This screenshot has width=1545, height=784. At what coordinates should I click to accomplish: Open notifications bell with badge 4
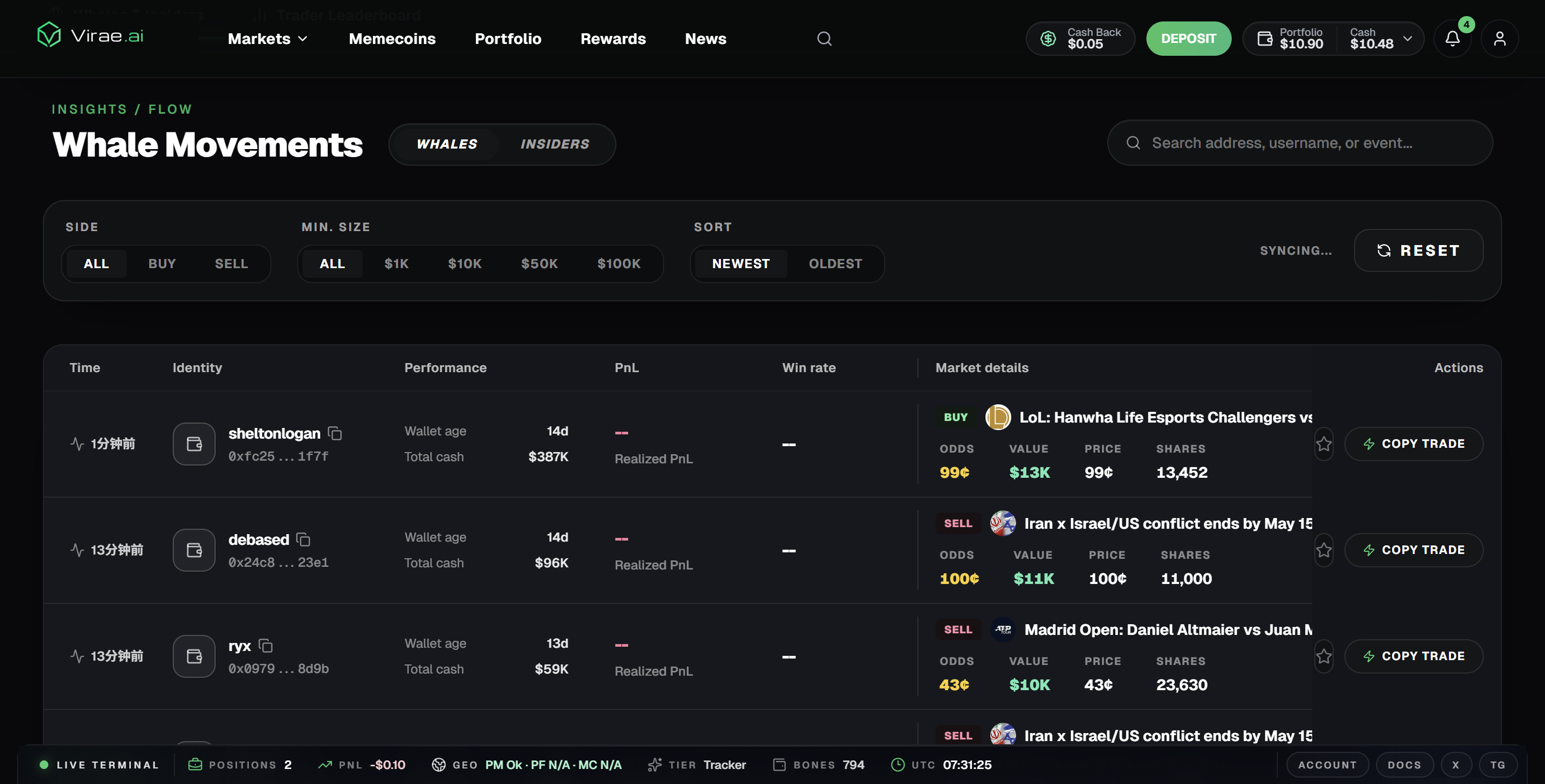click(x=1453, y=39)
